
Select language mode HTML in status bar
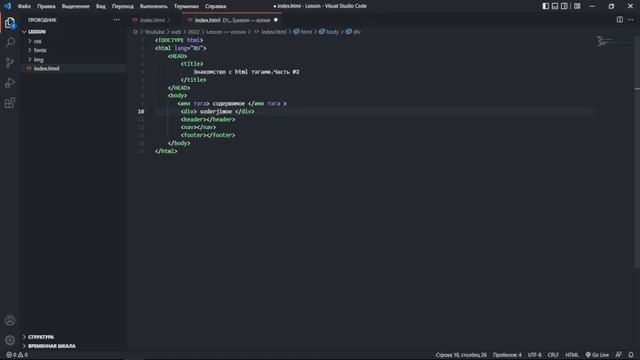(571, 355)
